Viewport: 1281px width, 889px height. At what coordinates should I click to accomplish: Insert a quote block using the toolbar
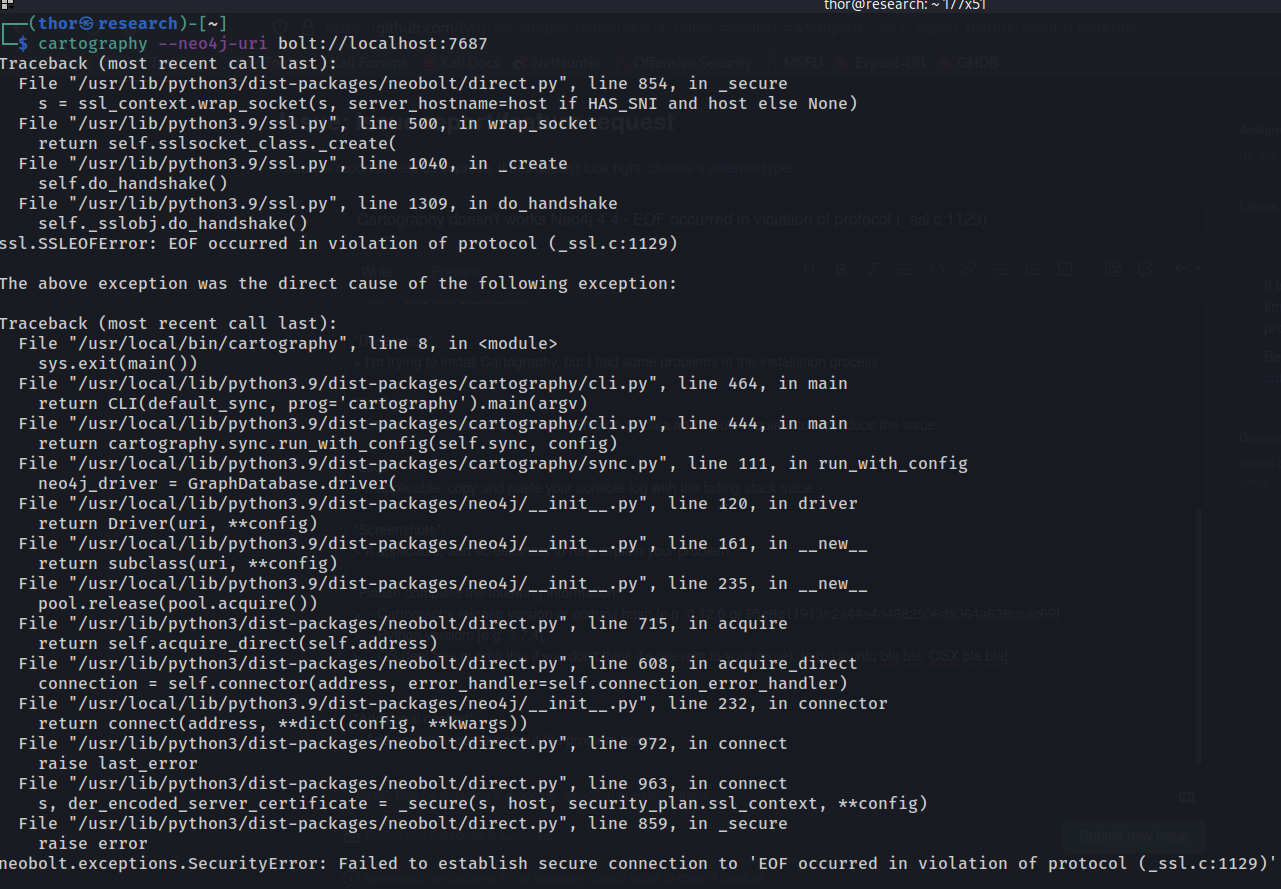coord(903,268)
